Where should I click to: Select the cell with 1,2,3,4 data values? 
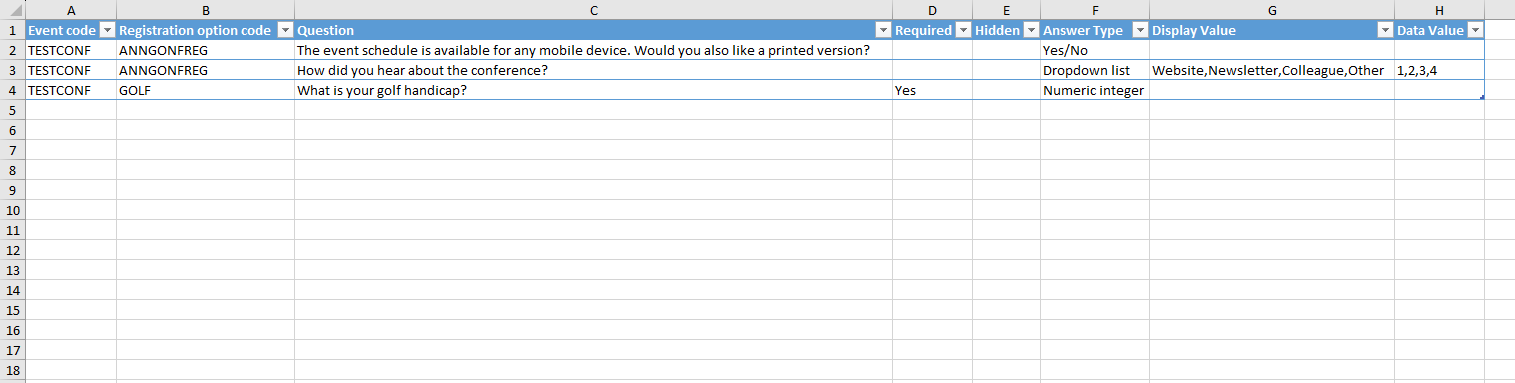tap(1439, 70)
